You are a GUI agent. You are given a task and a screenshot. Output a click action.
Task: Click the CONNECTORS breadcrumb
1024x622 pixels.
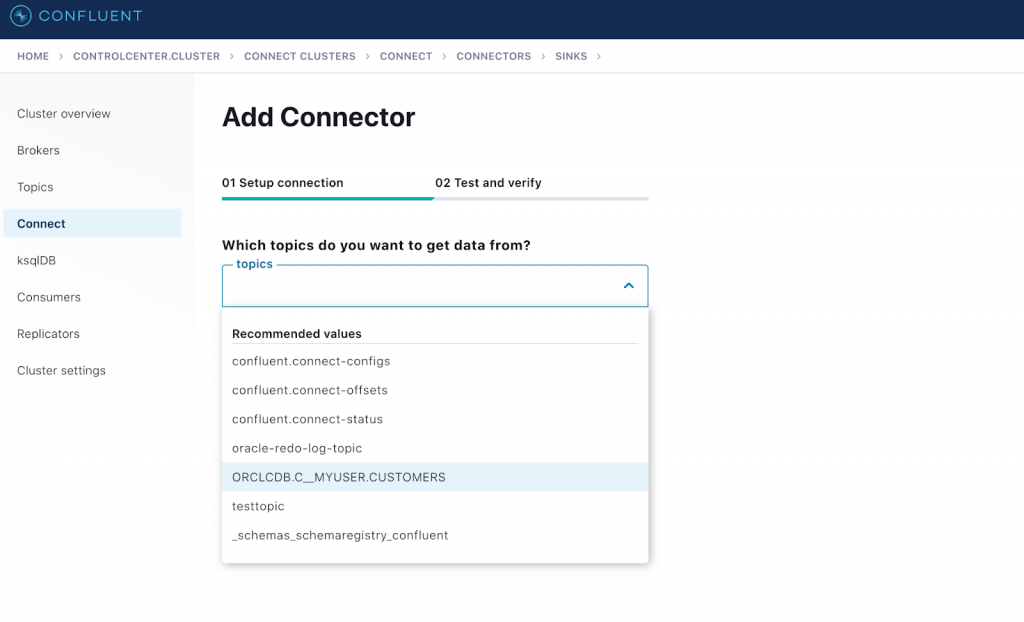pyautogui.click(x=493, y=56)
